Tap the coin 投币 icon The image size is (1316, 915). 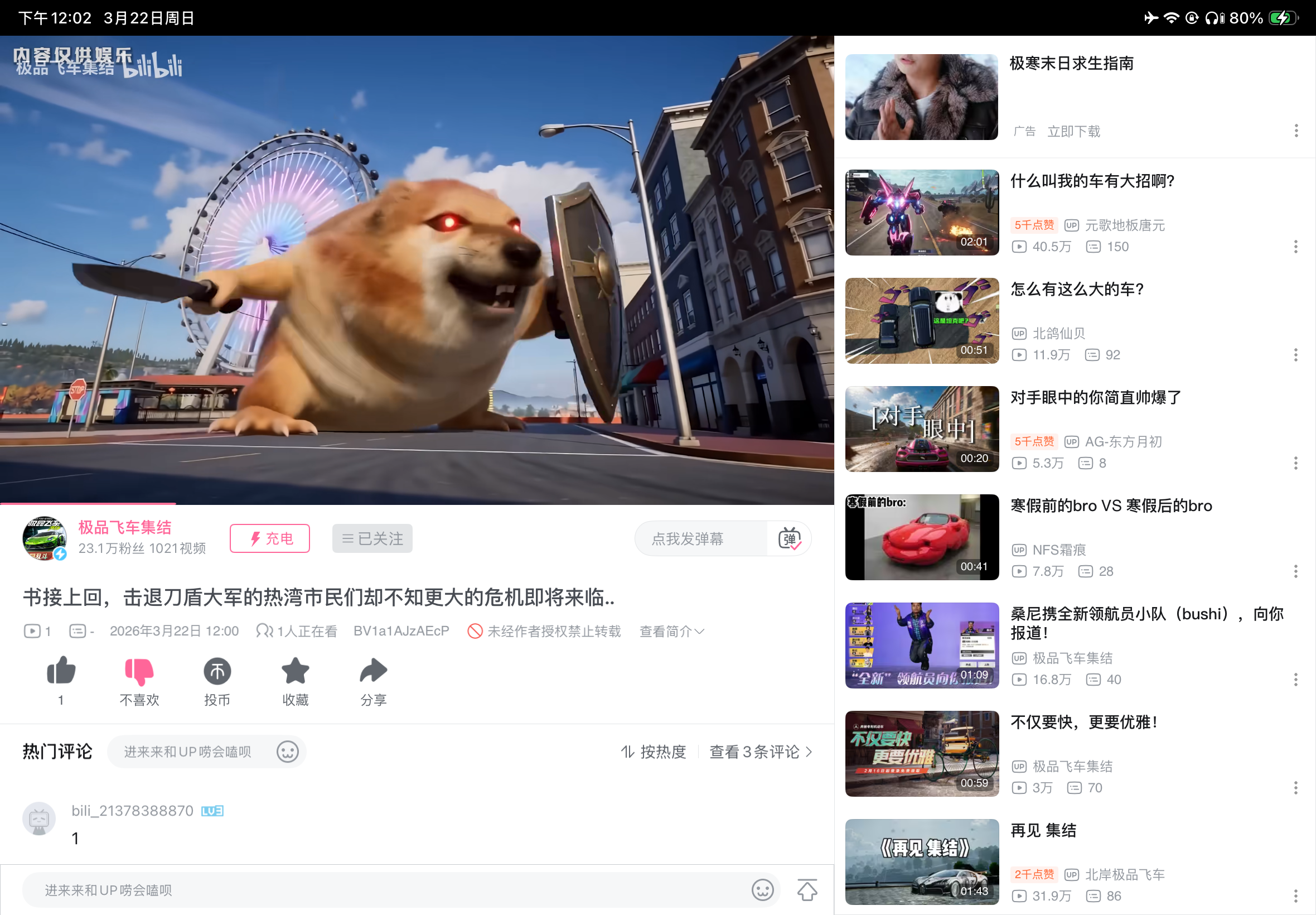click(x=217, y=671)
